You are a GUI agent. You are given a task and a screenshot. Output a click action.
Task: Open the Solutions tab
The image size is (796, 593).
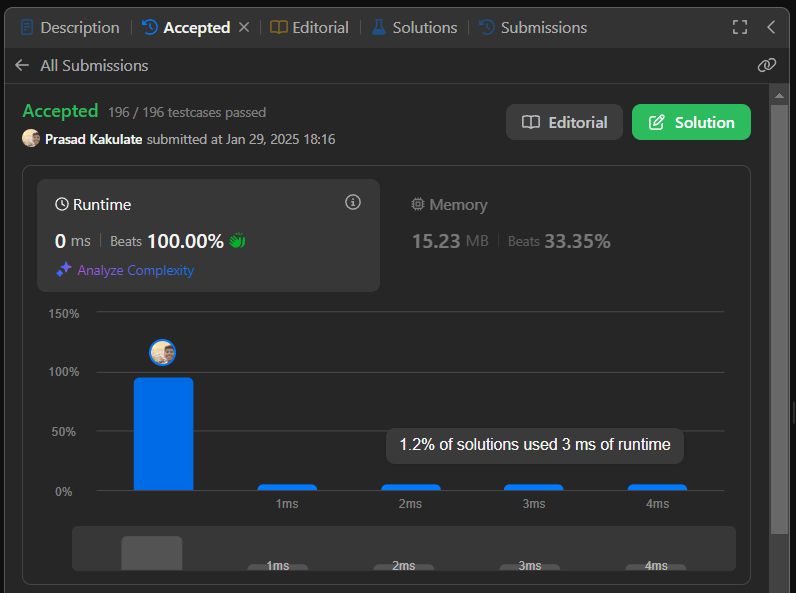pyautogui.click(x=415, y=27)
